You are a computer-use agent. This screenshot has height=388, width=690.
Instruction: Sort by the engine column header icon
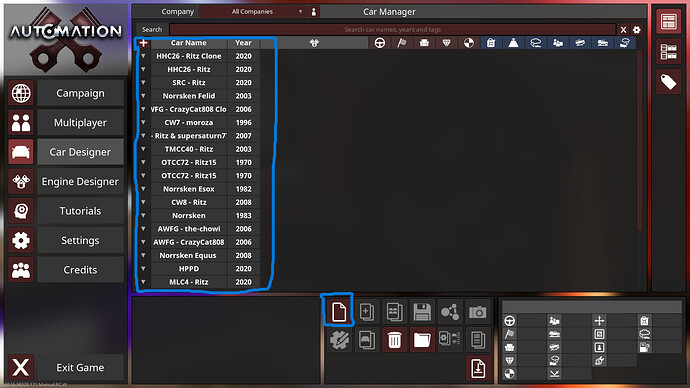point(314,43)
